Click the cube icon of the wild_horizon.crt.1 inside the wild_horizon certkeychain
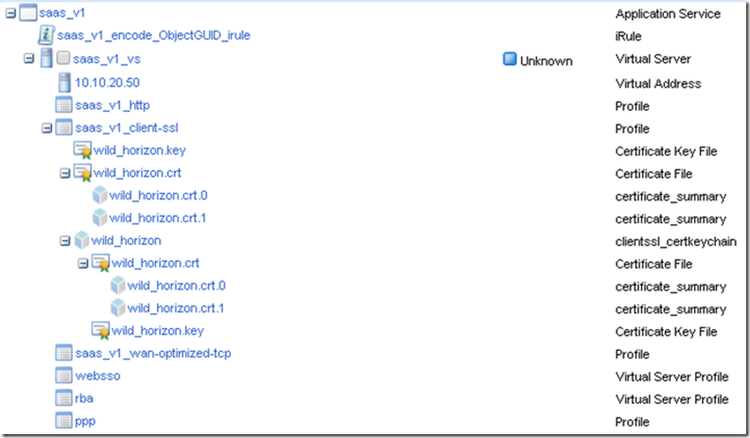This screenshot has height=438, width=750. (118, 308)
